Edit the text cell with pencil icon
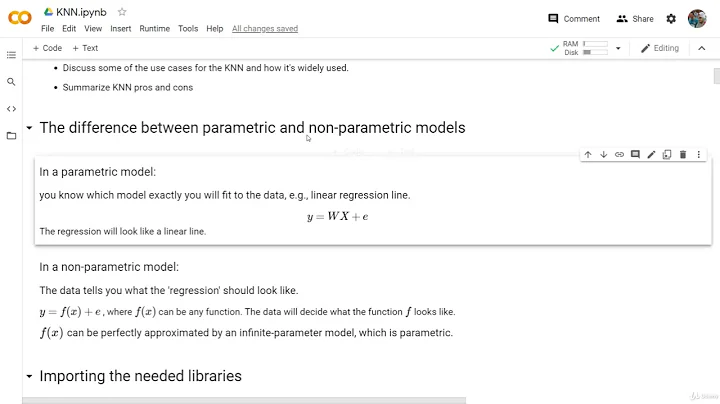Viewport: 720px width, 404px height. [x=651, y=155]
